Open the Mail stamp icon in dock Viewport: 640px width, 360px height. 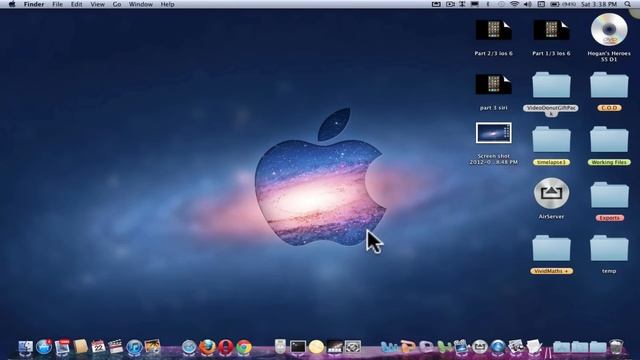[x=62, y=347]
